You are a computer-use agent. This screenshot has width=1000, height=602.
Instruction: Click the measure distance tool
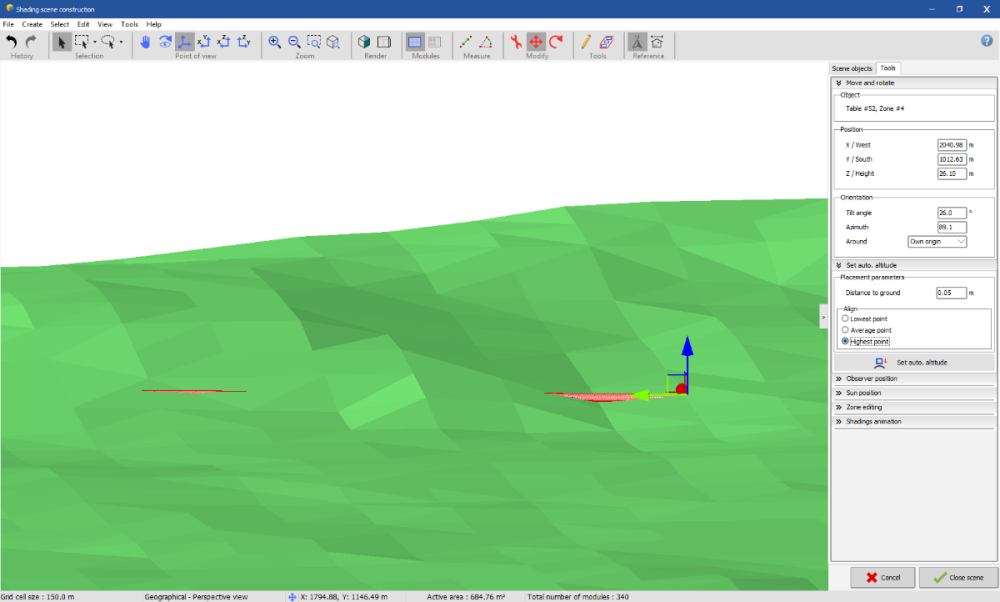tap(465, 42)
